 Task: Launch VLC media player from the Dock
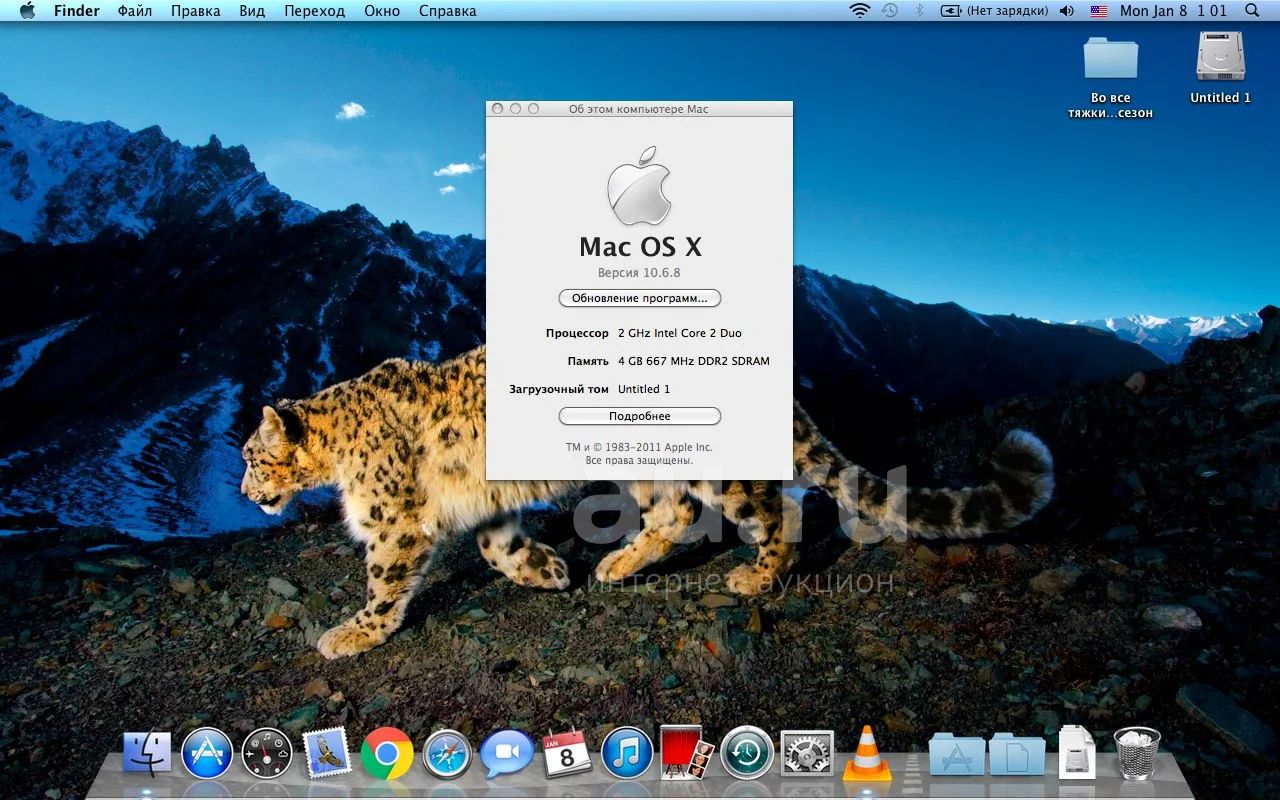pyautogui.click(x=867, y=754)
